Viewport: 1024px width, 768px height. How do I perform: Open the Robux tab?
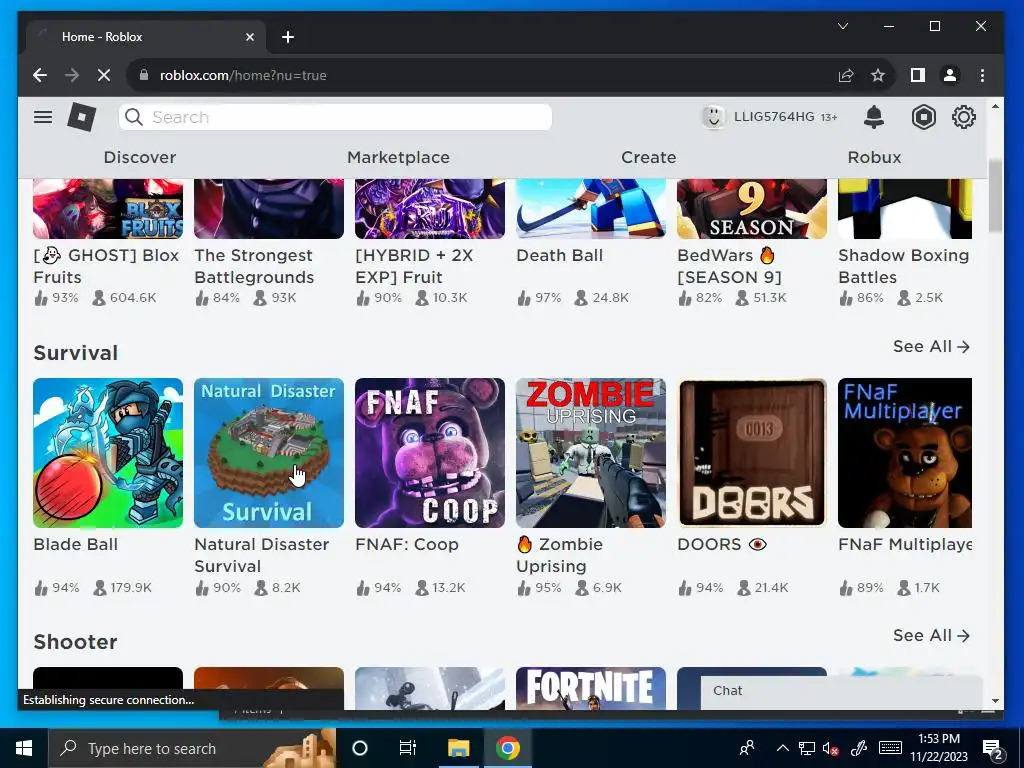pos(874,157)
